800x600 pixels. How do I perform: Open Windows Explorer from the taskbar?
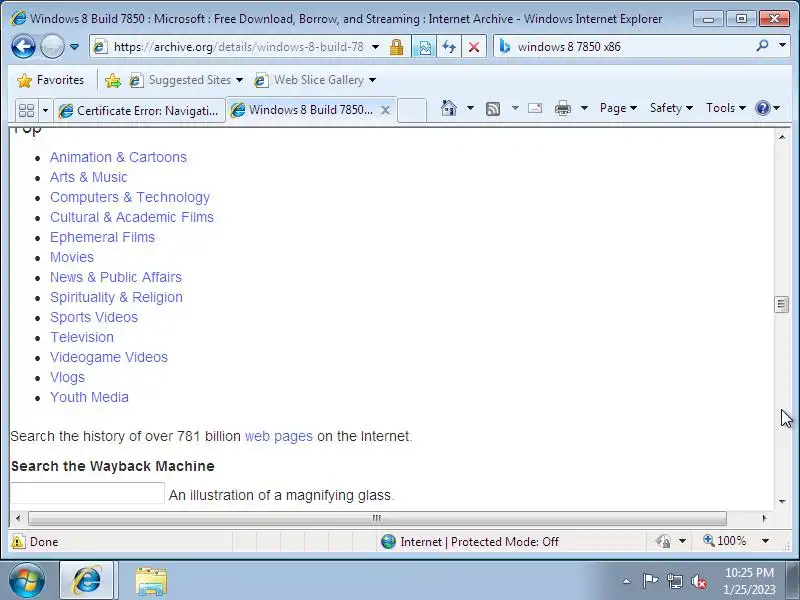[151, 582]
